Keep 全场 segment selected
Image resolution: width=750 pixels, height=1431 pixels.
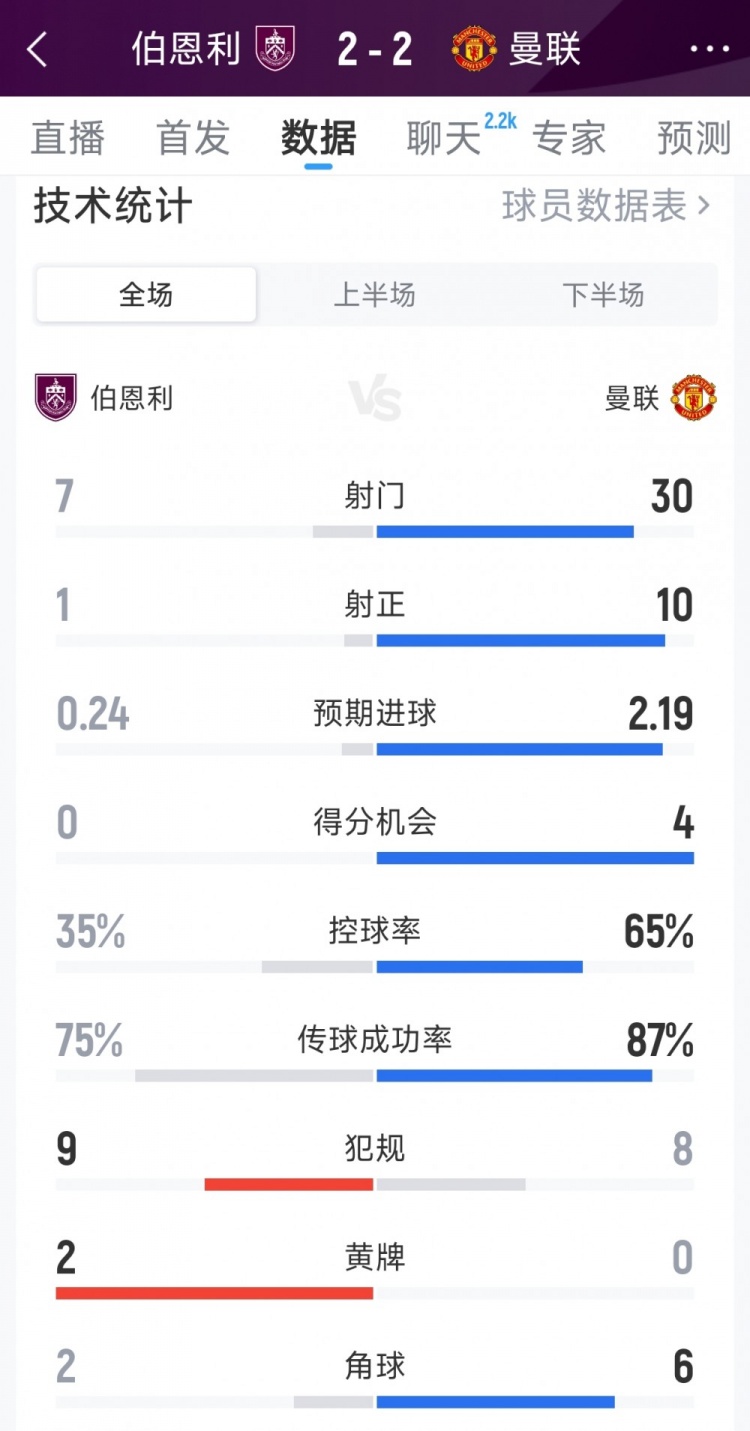tap(145, 295)
